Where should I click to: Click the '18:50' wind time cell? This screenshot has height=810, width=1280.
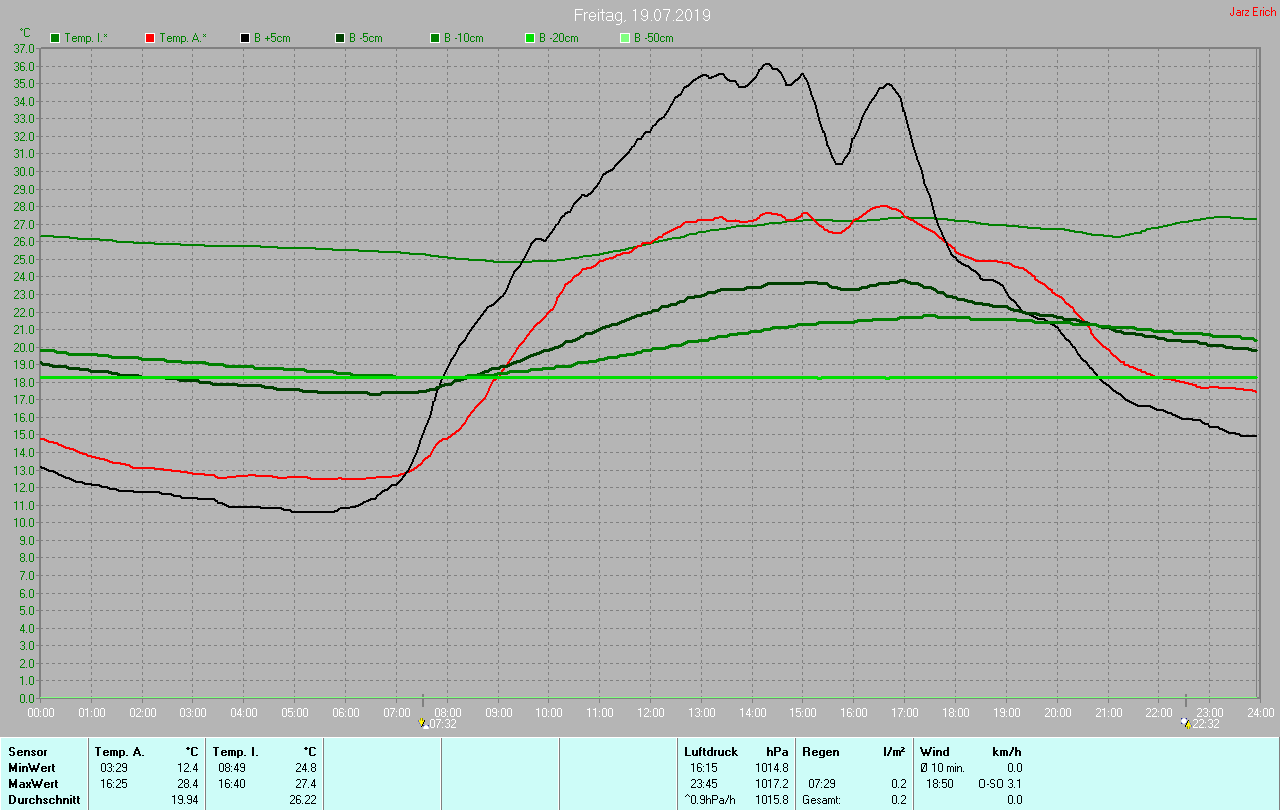click(x=940, y=784)
